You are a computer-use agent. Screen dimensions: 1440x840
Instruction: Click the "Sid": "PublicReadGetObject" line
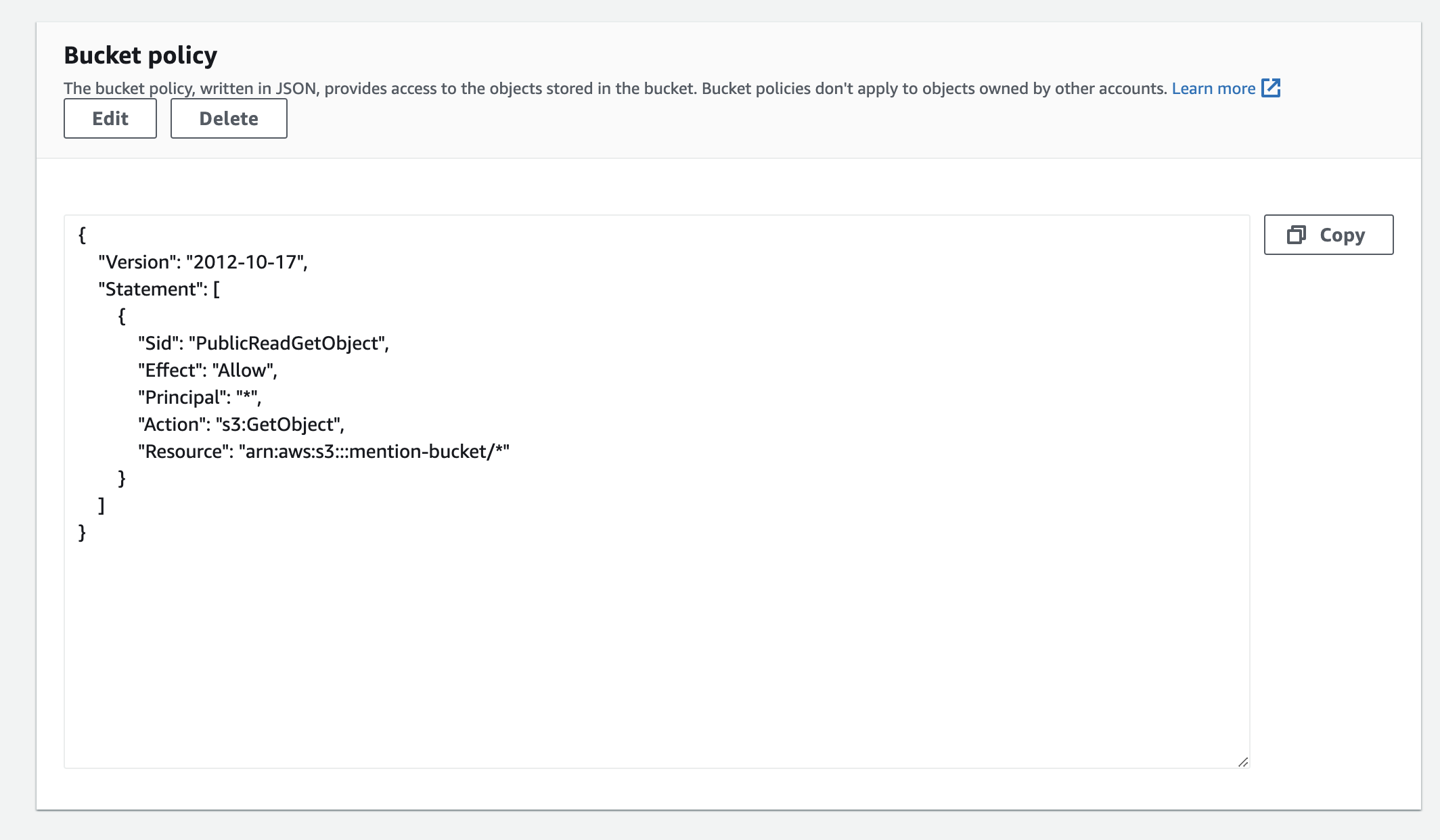coord(263,343)
